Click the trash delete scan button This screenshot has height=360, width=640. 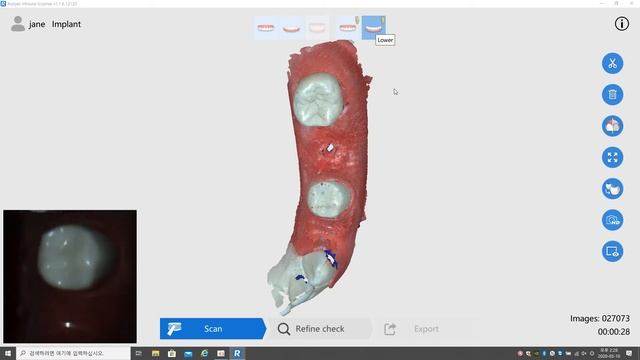click(612, 95)
